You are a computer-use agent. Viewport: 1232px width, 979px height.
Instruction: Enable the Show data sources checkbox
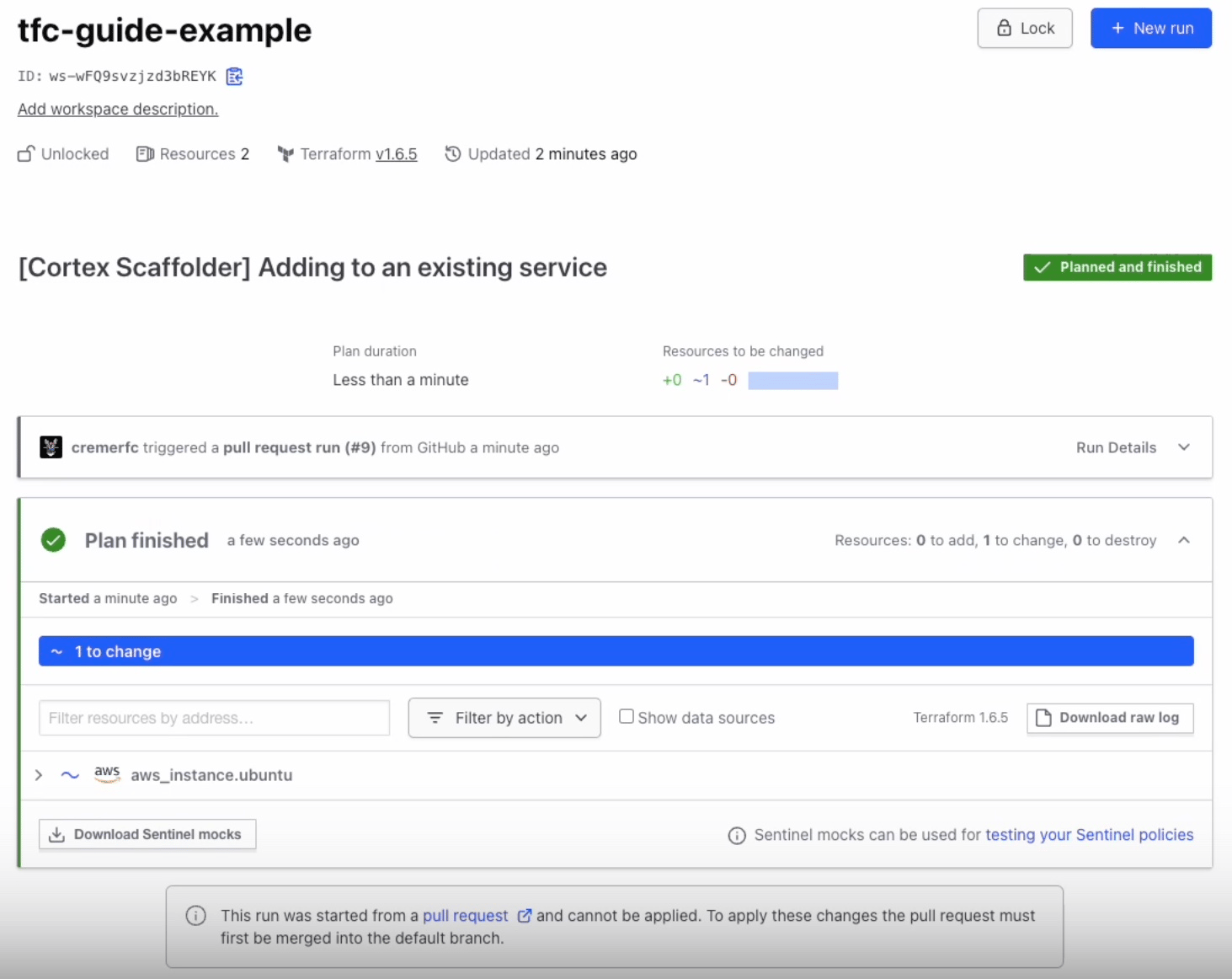(x=627, y=717)
